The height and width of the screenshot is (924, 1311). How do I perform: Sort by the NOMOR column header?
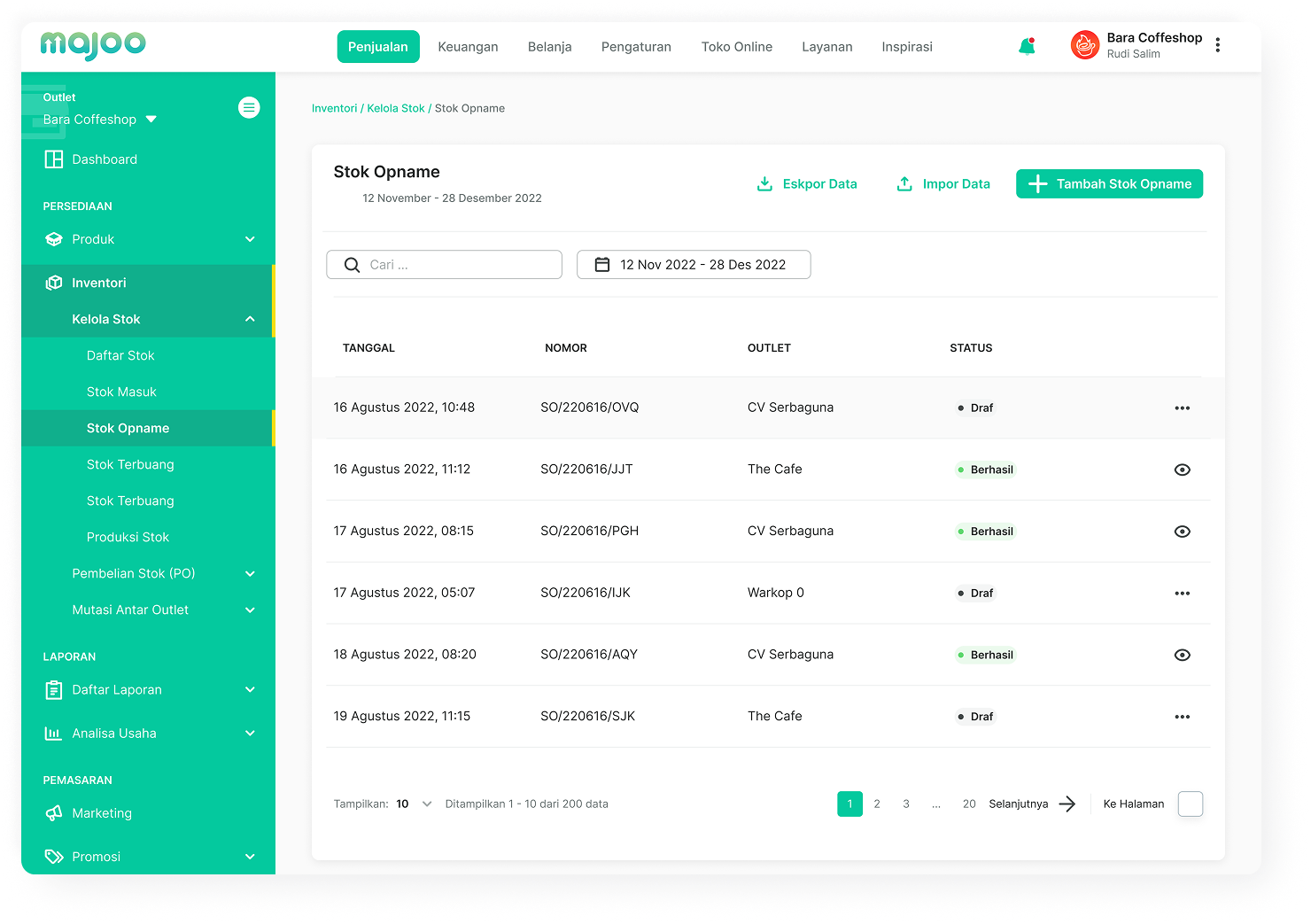566,348
